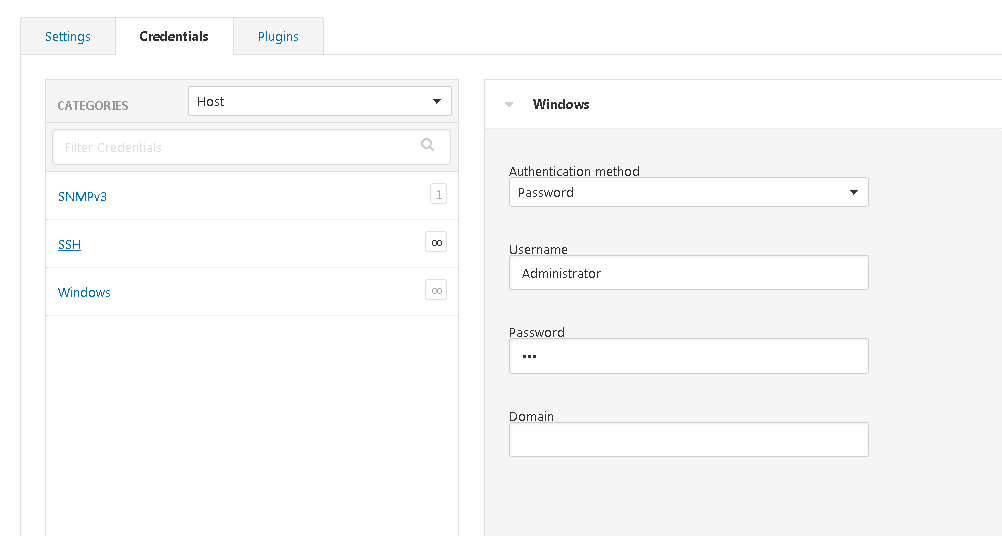
Task: Collapse the Windows credentials section
Action: pyautogui.click(x=509, y=104)
